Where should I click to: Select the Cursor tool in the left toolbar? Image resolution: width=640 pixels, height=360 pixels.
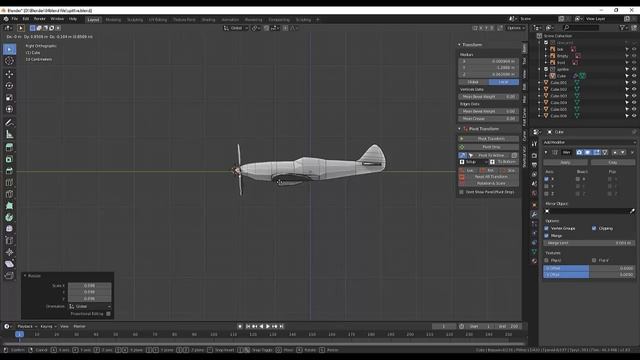click(9, 61)
